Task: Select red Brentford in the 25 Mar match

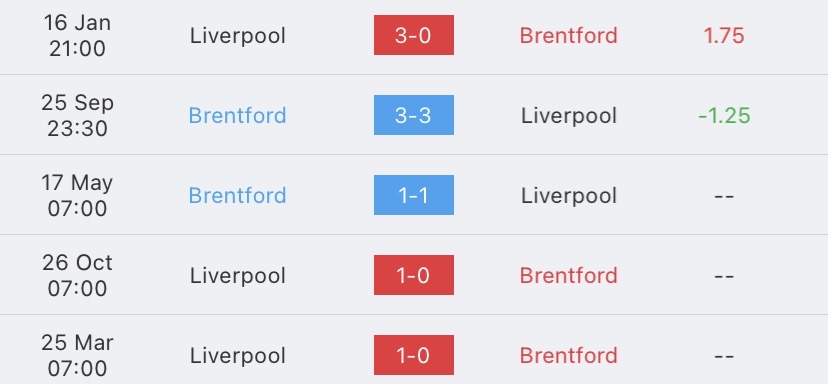Action: 568,355
